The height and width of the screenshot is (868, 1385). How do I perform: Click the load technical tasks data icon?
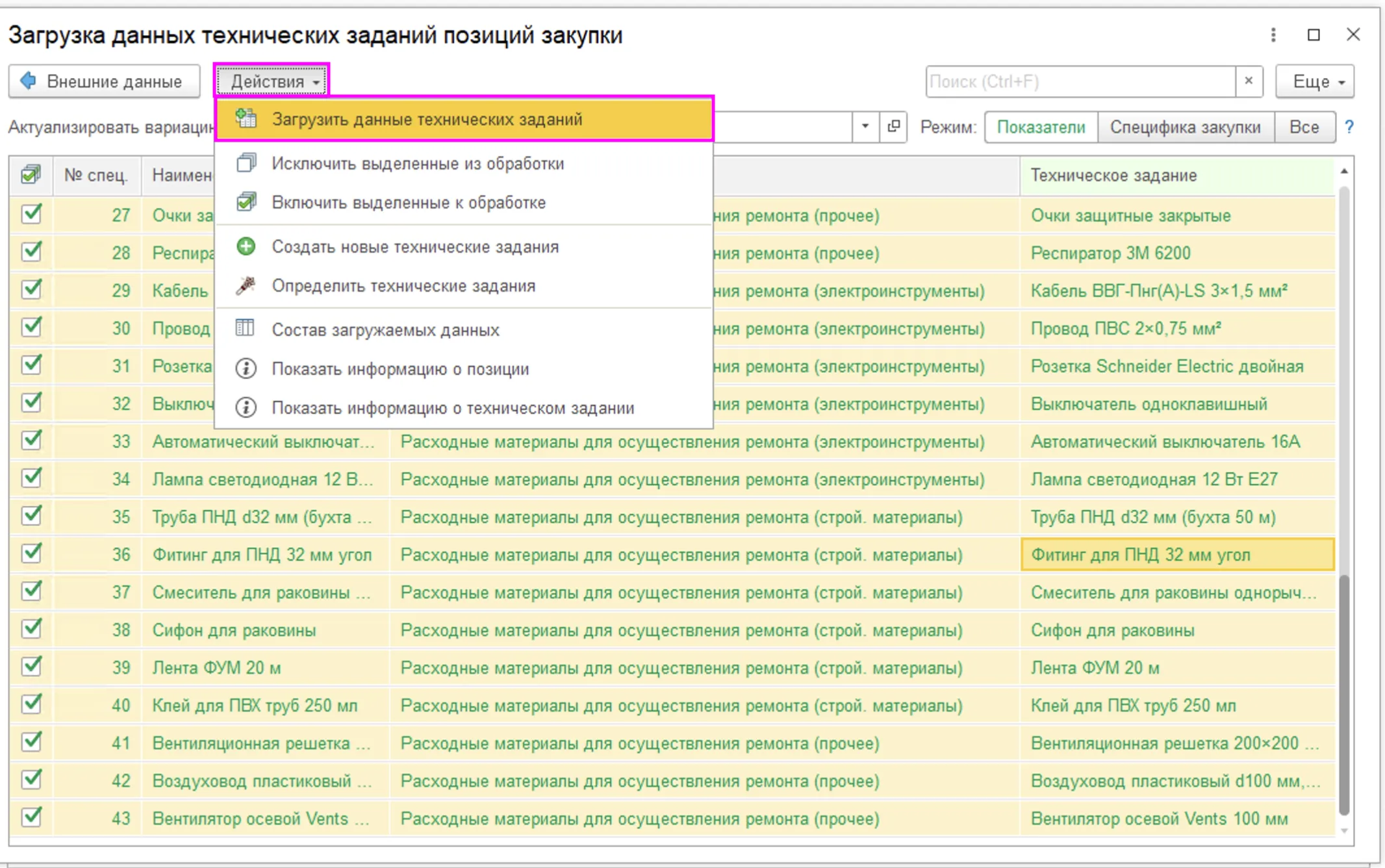246,119
